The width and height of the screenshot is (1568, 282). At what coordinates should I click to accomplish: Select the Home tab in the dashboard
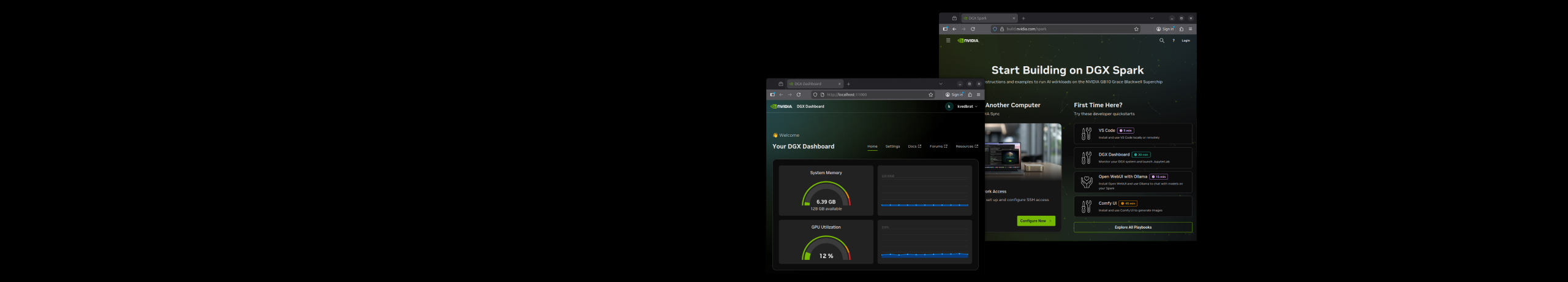coord(873,147)
